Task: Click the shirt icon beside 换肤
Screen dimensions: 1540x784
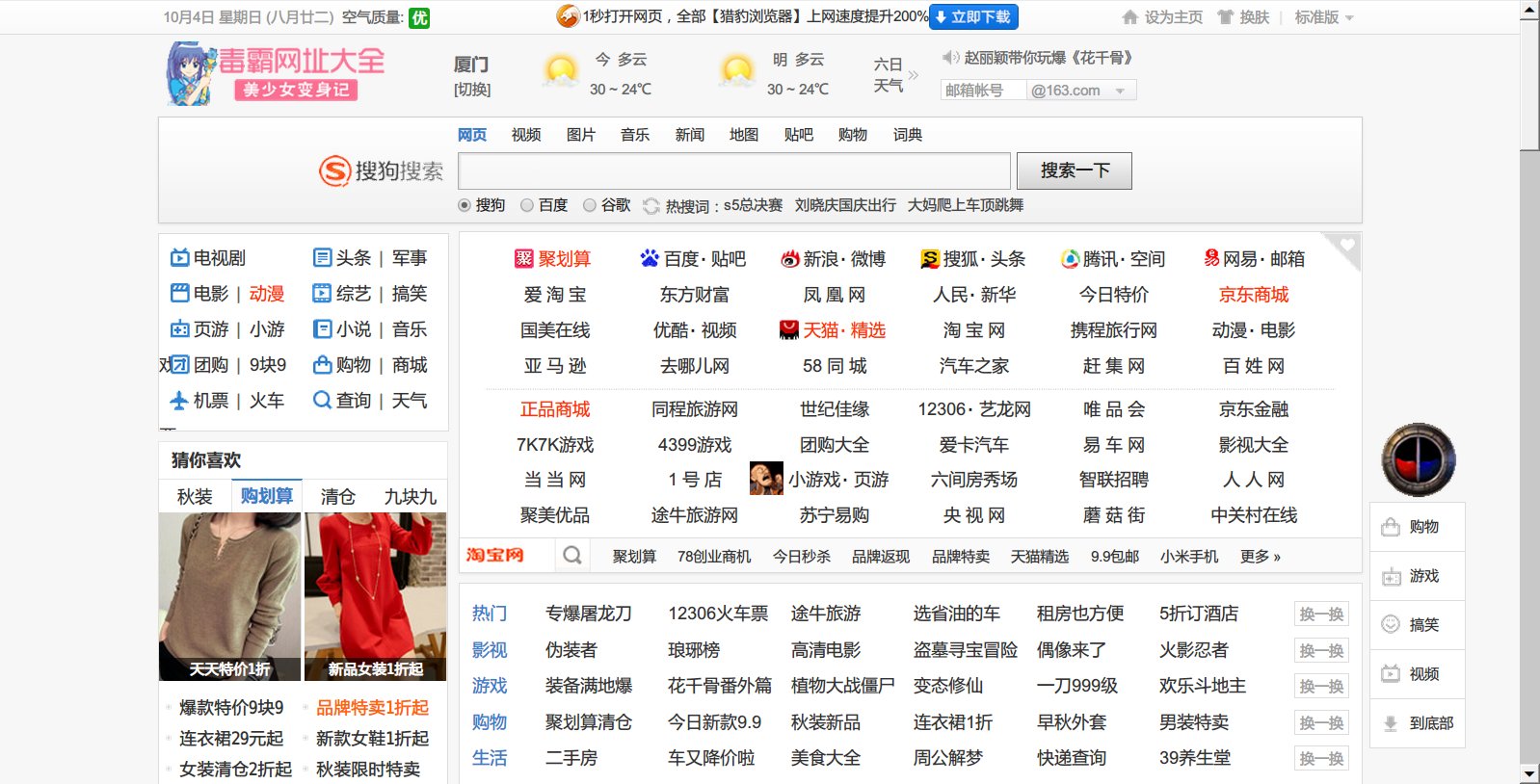Action: pos(1226,17)
